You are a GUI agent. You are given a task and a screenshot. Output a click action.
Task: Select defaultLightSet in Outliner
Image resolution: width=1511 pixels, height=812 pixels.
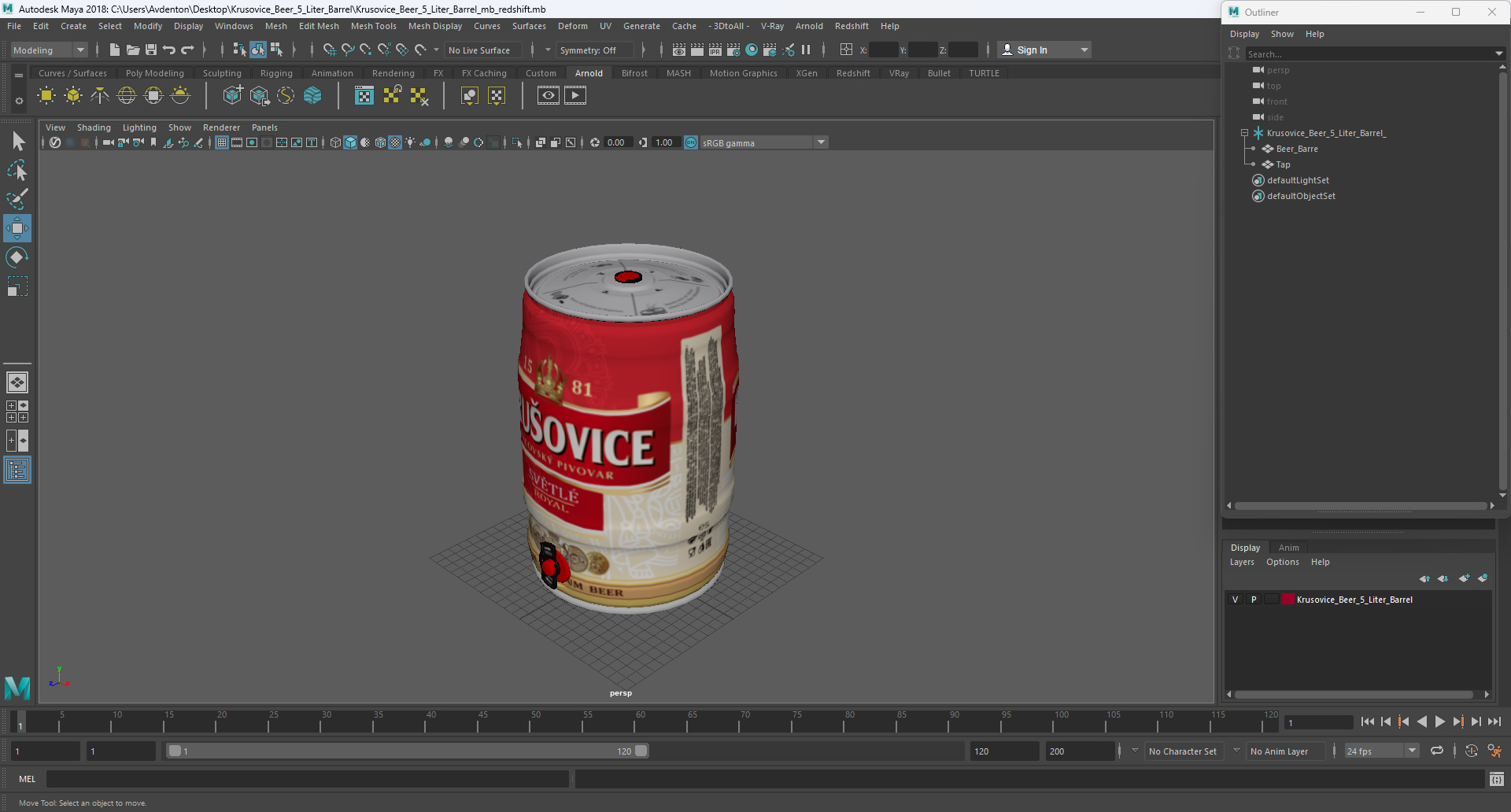click(1298, 180)
